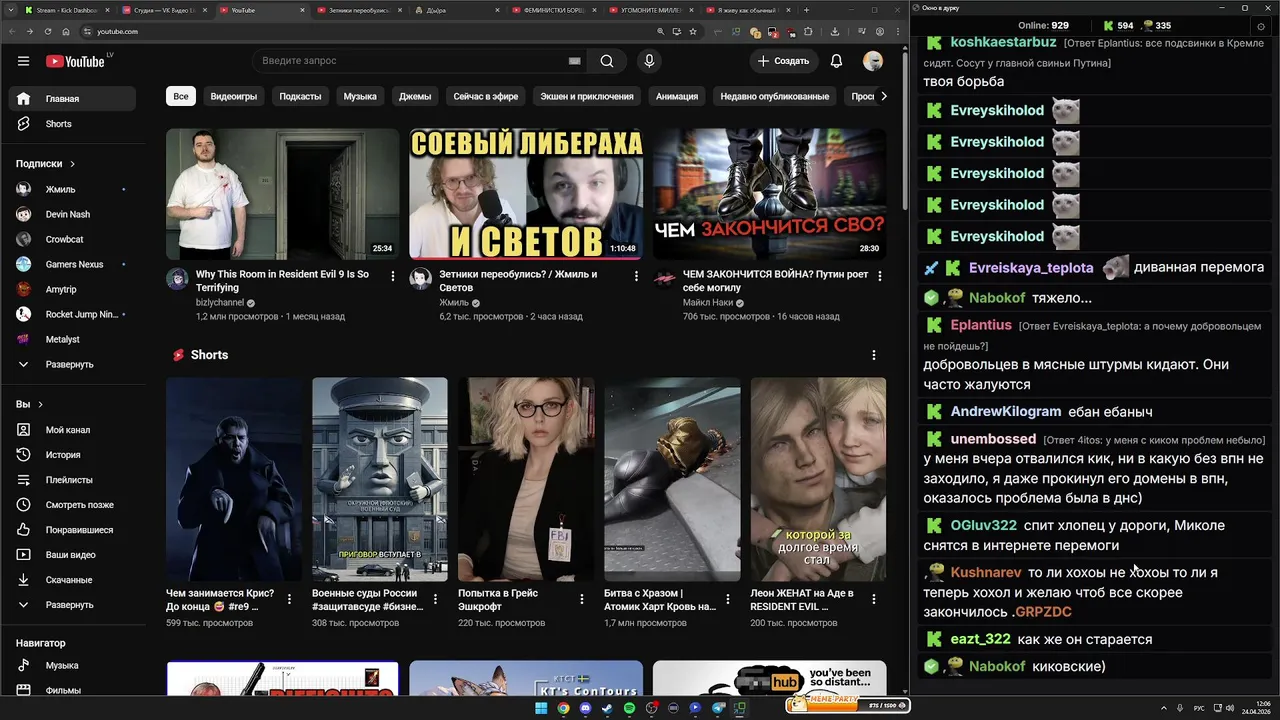Click the YouTube logo
Image resolution: width=1280 pixels, height=720 pixels.
coord(76,61)
